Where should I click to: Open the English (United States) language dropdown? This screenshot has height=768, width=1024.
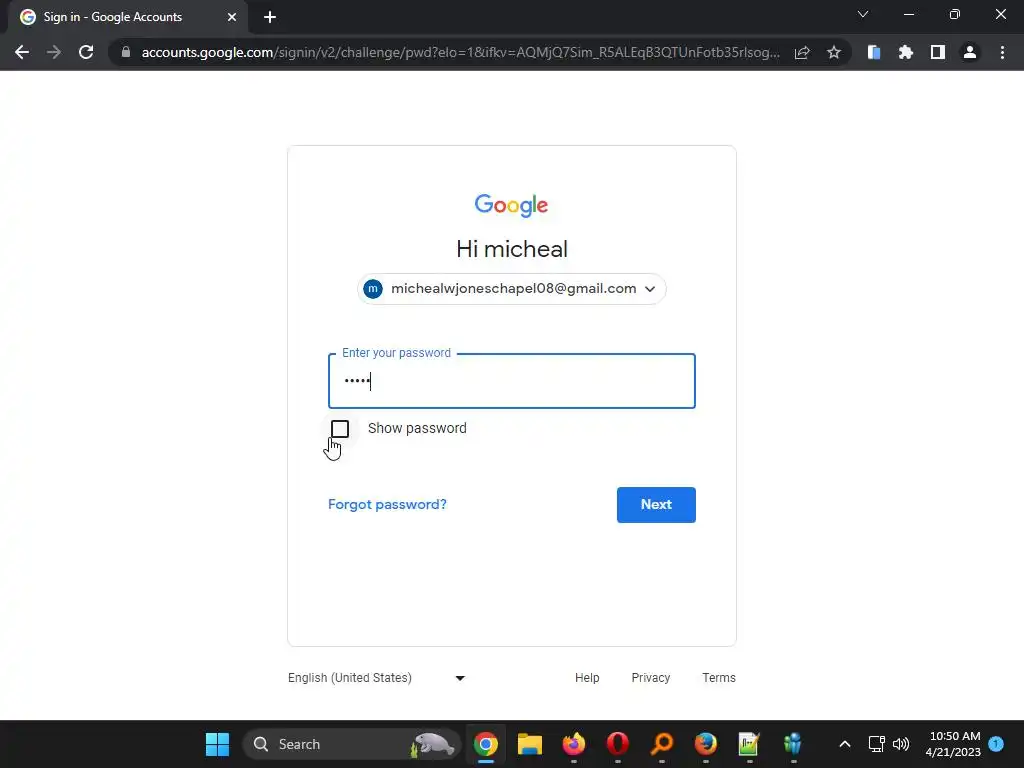coord(377,678)
